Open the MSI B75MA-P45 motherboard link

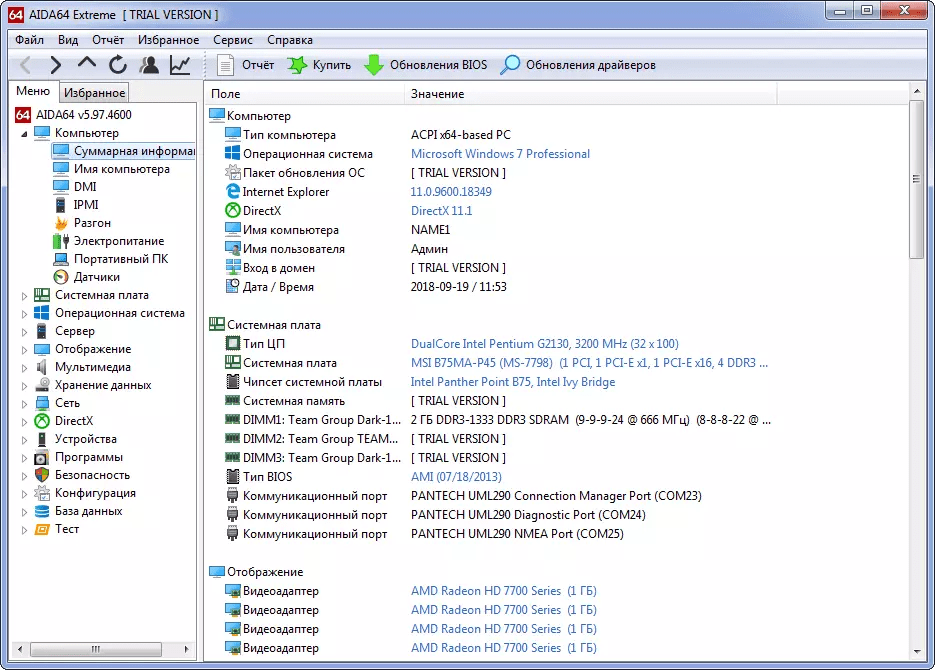point(589,363)
